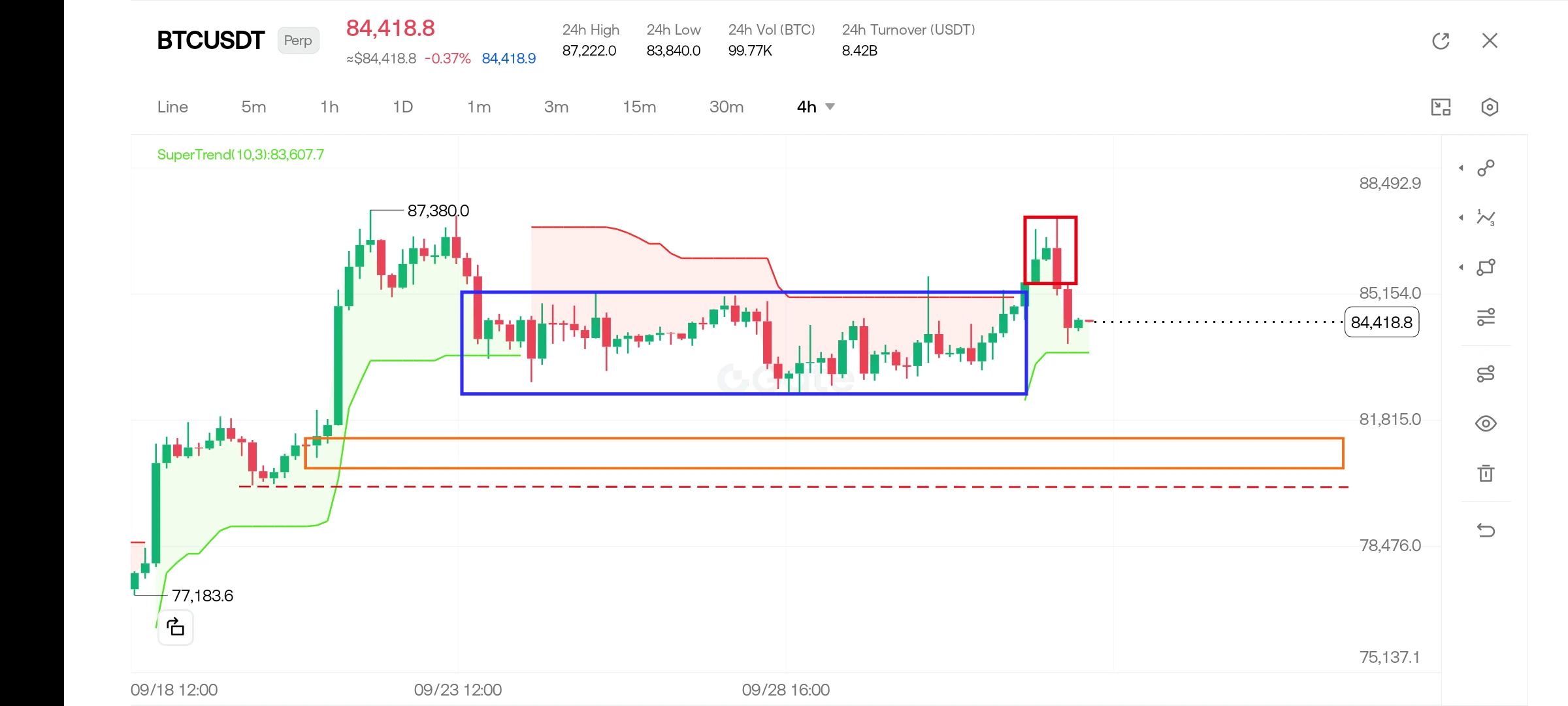Select the shape drawing tool
Image resolution: width=1568 pixels, height=706 pixels.
coord(1486,267)
